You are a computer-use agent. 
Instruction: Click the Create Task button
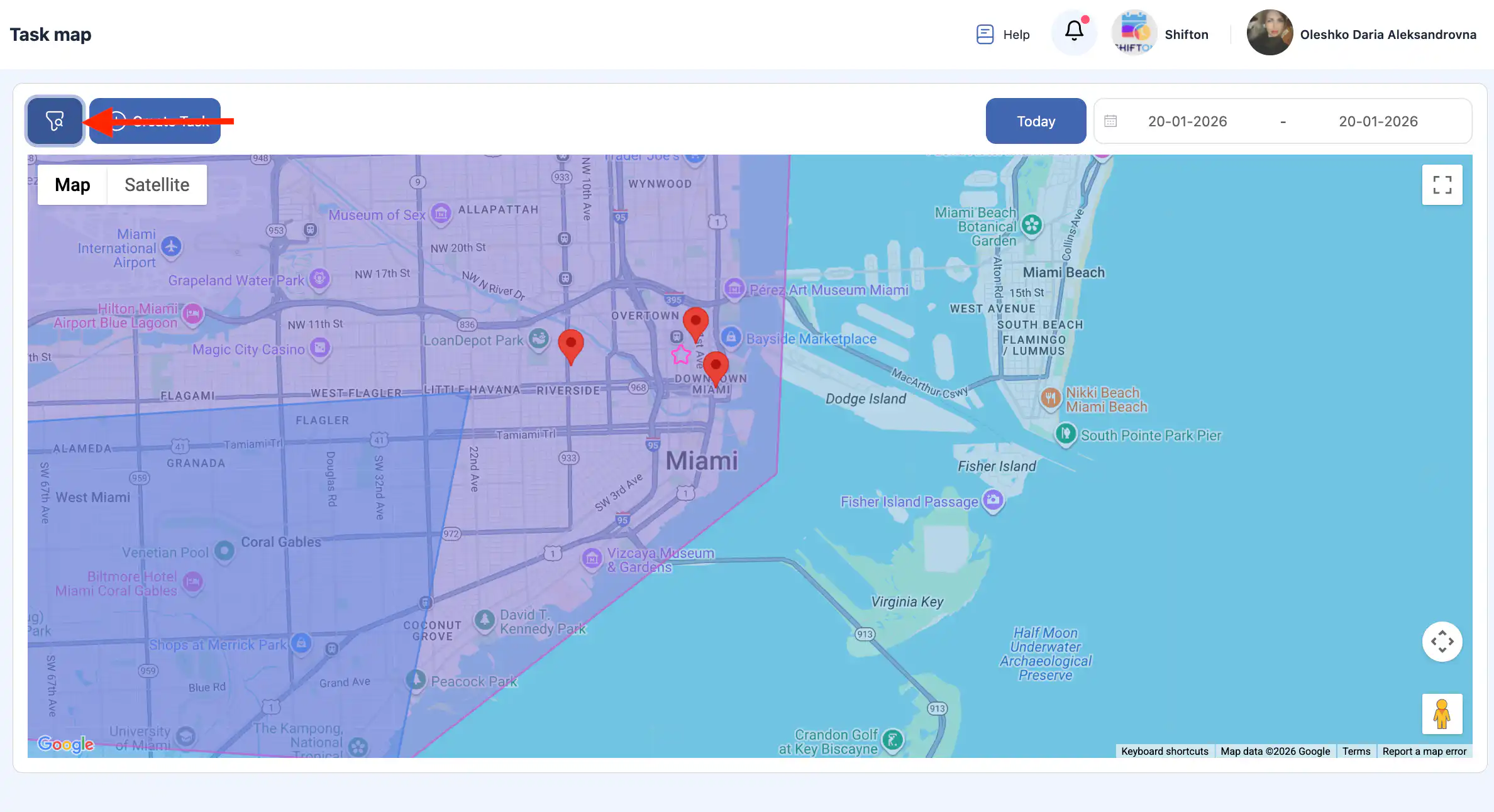tap(155, 121)
